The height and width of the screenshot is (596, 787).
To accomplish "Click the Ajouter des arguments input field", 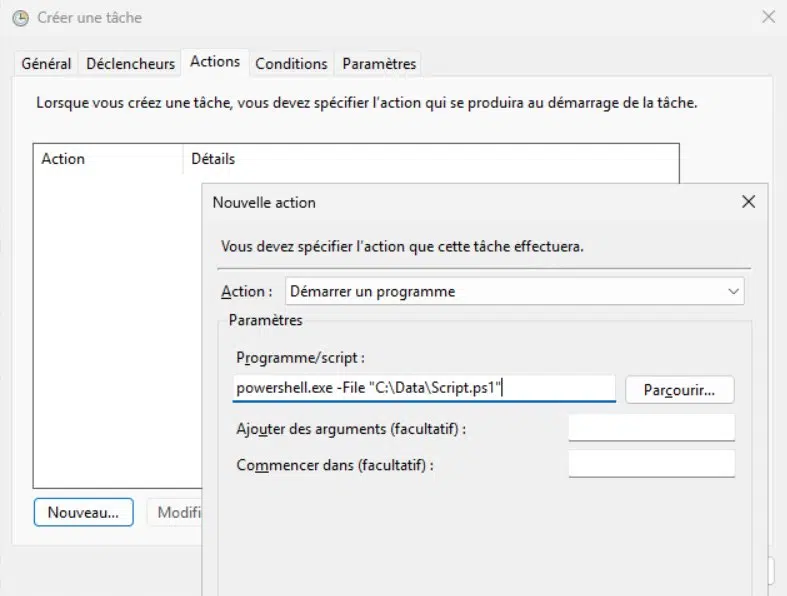I will (x=651, y=428).
